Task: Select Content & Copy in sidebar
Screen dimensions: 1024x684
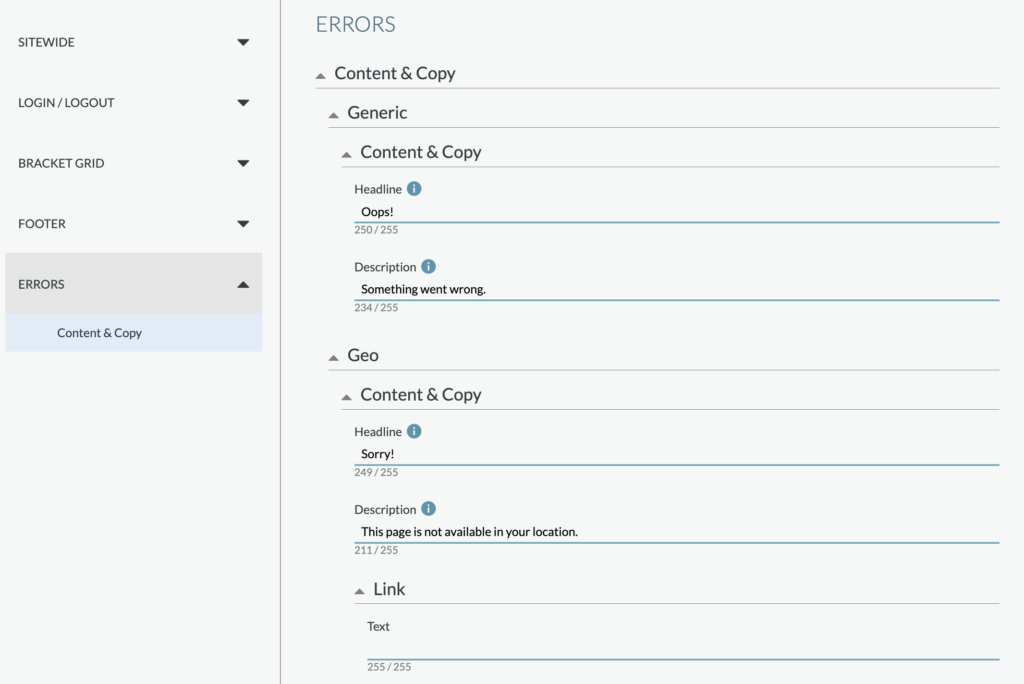Action: [x=100, y=333]
